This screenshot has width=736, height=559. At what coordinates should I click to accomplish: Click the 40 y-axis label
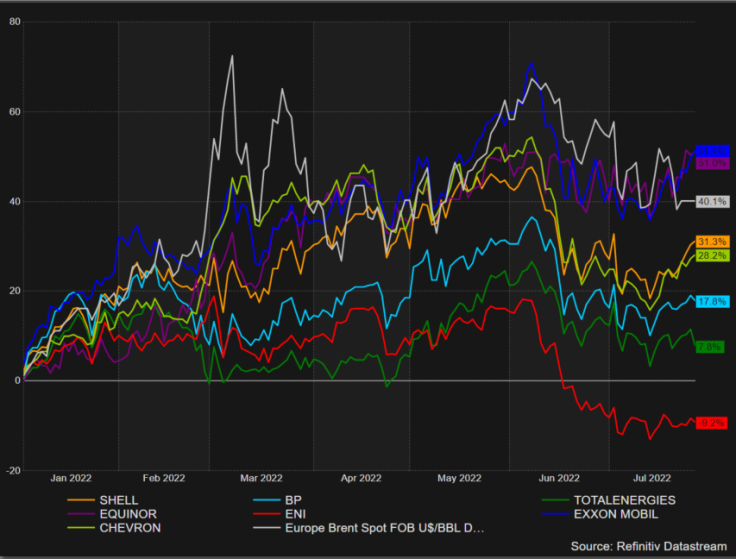point(15,201)
